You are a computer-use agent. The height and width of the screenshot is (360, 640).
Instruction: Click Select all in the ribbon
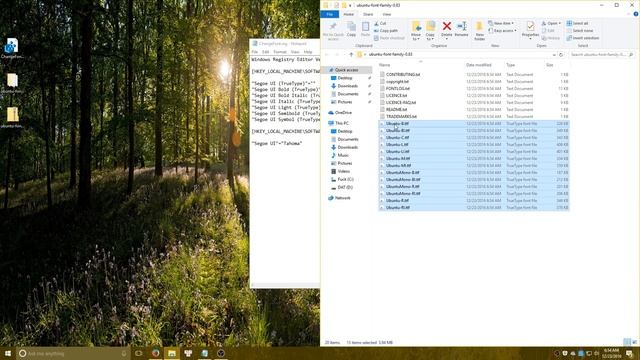coord(578,23)
